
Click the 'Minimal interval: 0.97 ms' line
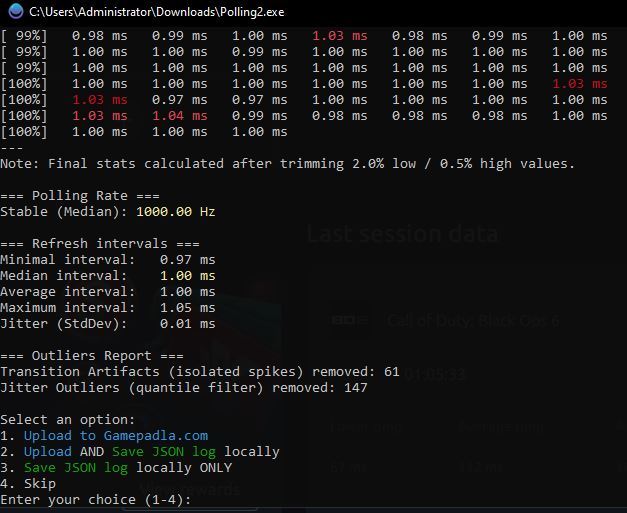(108, 259)
